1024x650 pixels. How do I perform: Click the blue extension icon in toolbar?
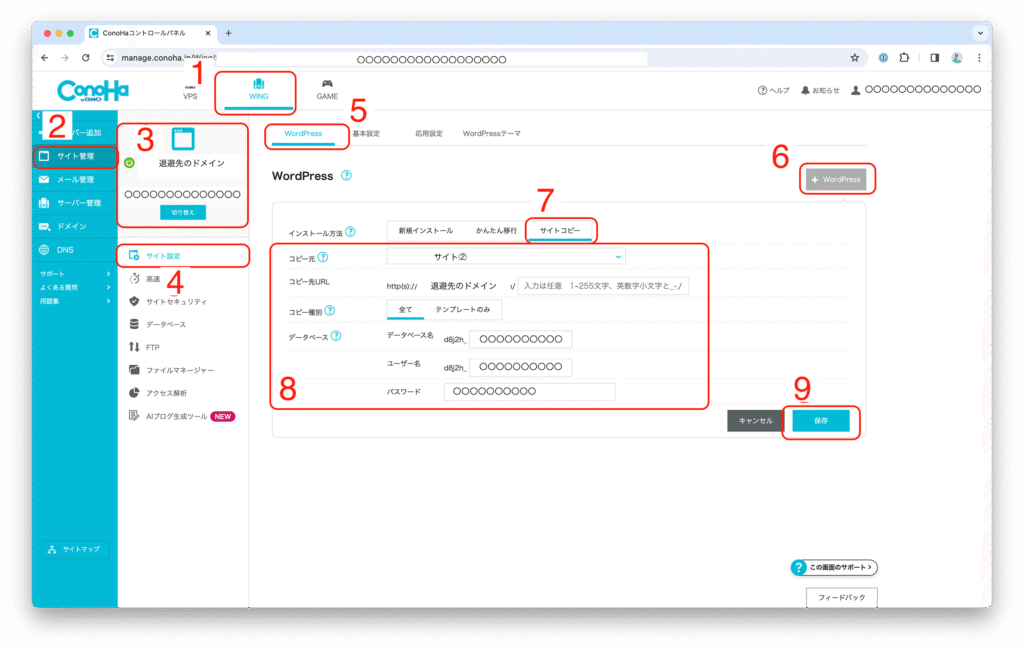tap(883, 57)
